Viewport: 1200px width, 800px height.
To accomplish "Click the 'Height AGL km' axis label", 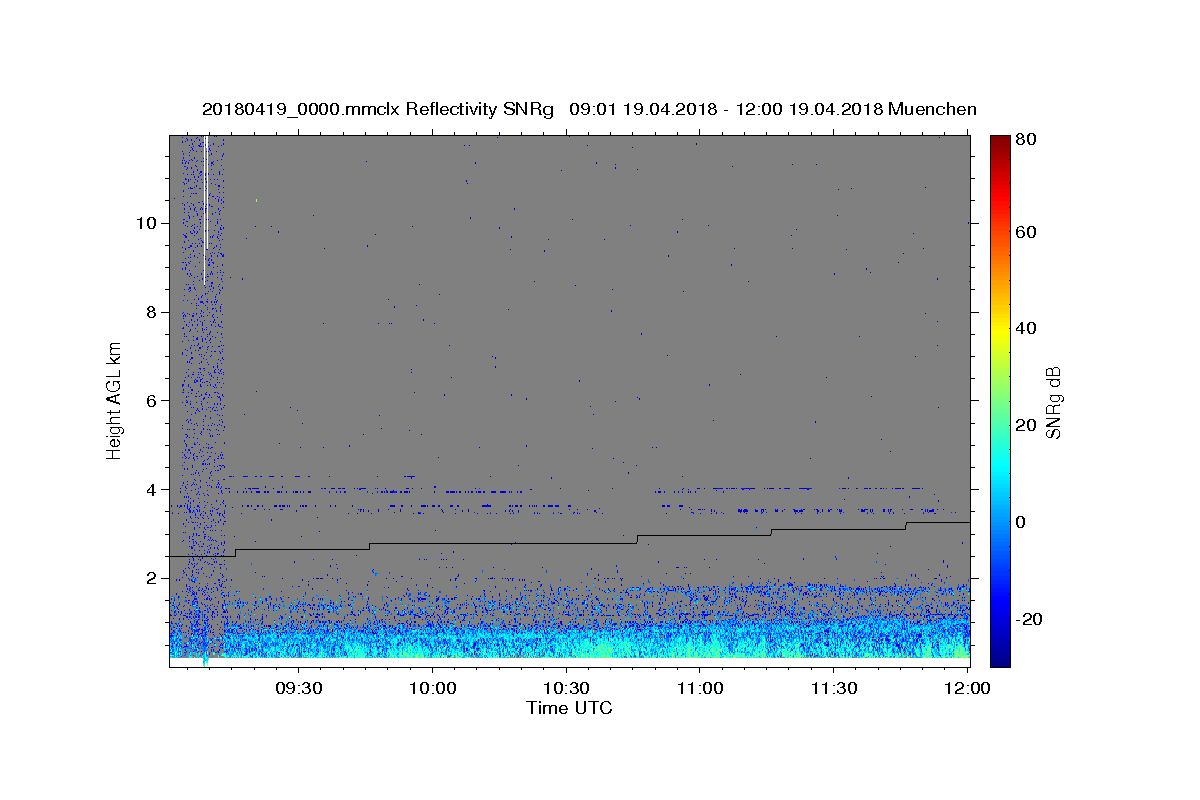I will click(x=115, y=400).
